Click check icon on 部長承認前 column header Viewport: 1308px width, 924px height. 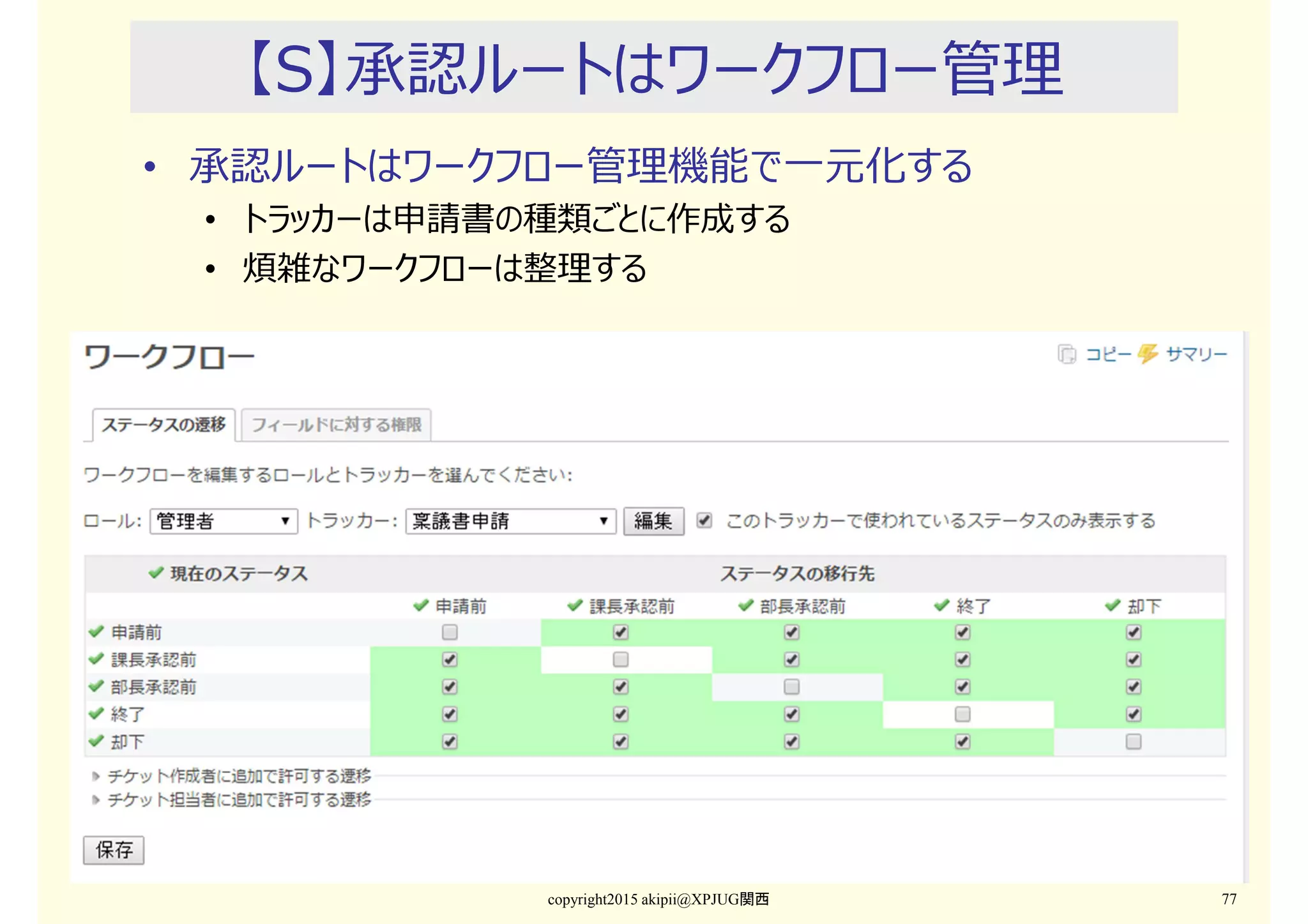[x=746, y=605]
